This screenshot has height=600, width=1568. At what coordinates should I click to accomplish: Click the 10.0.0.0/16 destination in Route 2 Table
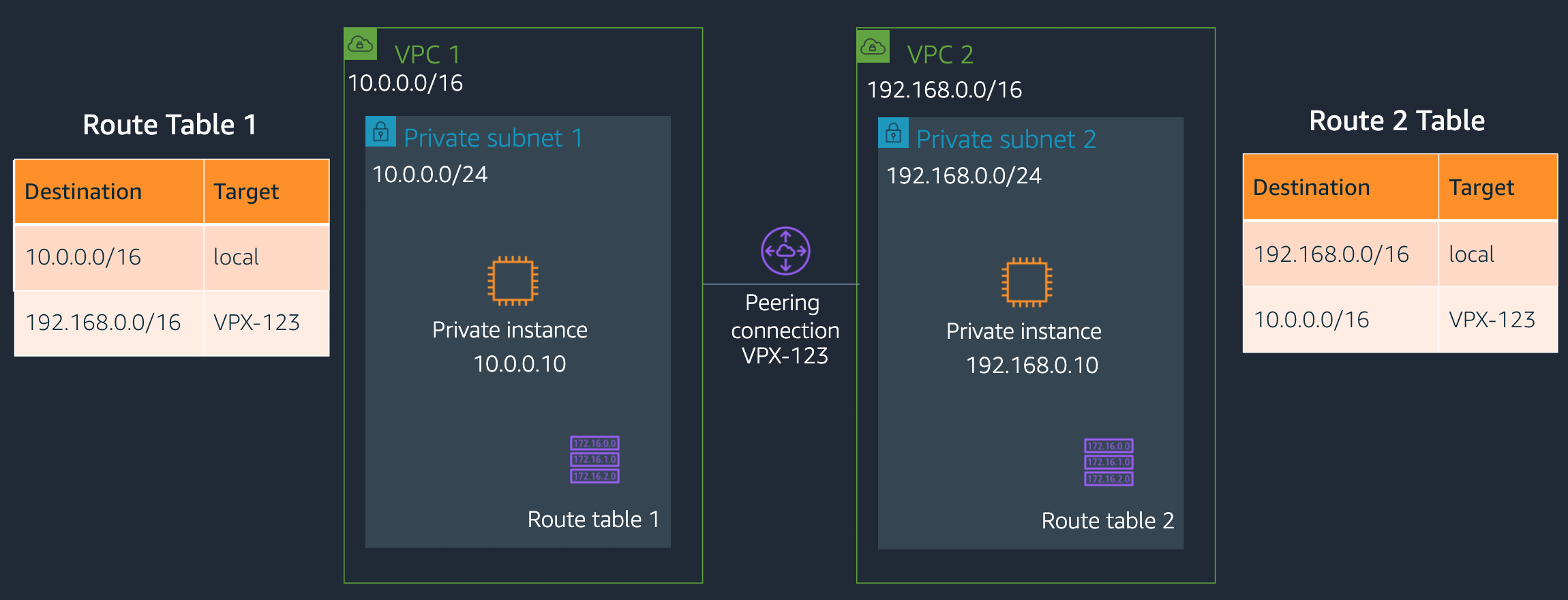pos(1311,319)
